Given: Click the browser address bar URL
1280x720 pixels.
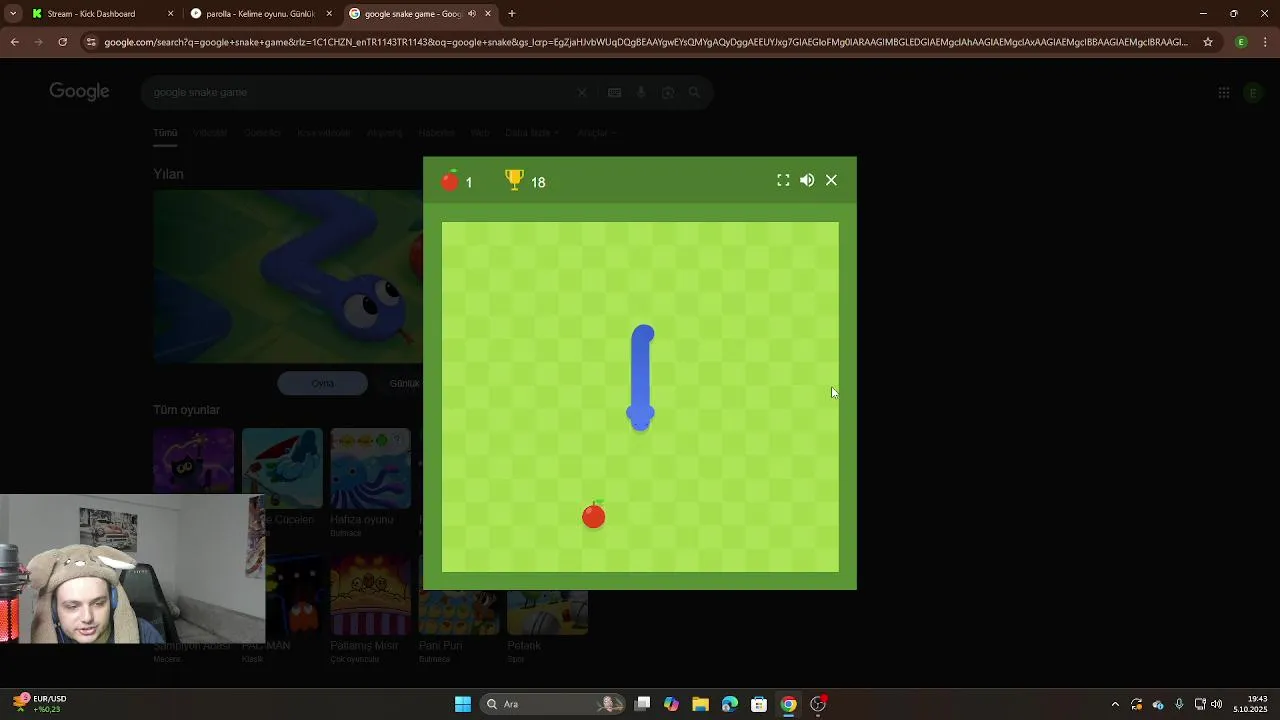Looking at the screenshot, I should click(x=646, y=42).
